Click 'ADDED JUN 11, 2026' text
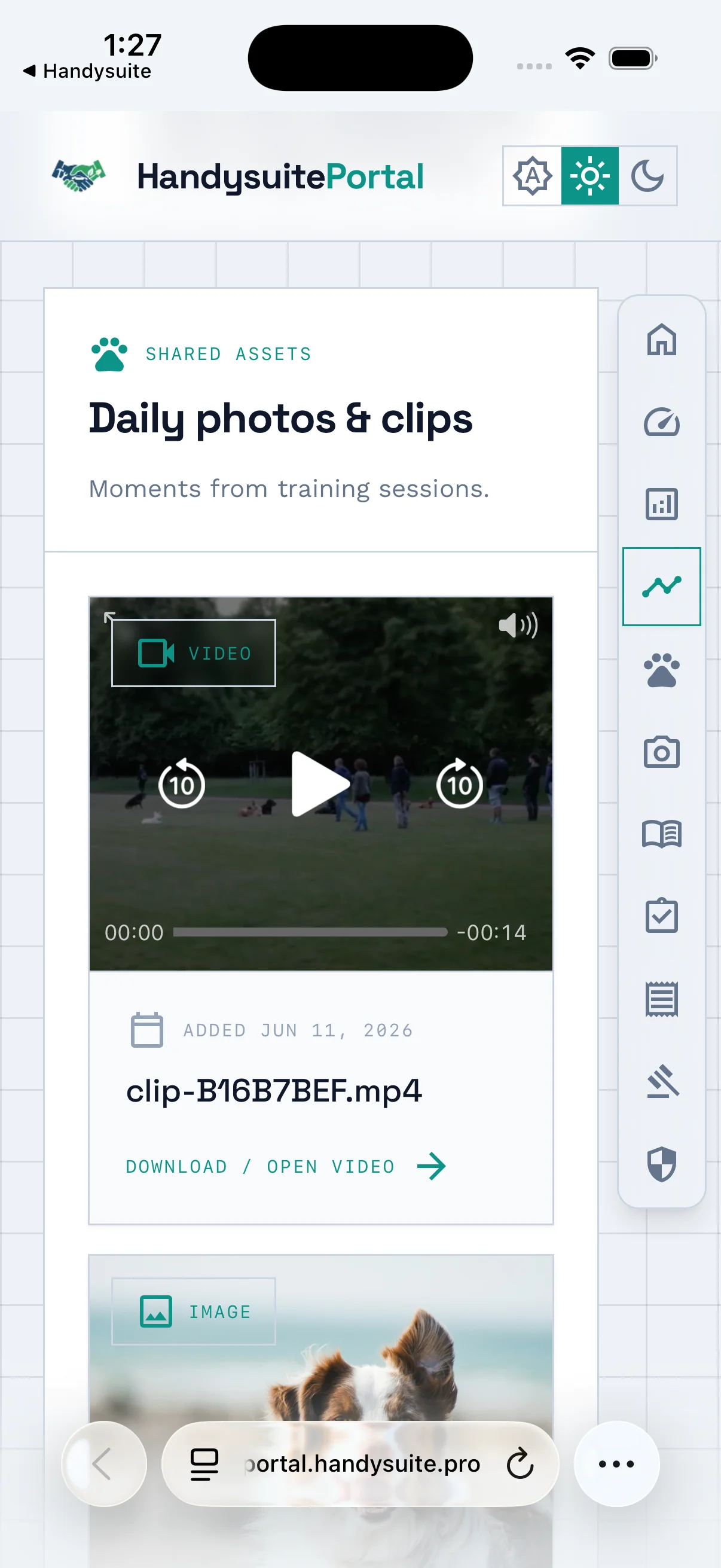The width and height of the screenshot is (721, 1568). tap(298, 1030)
